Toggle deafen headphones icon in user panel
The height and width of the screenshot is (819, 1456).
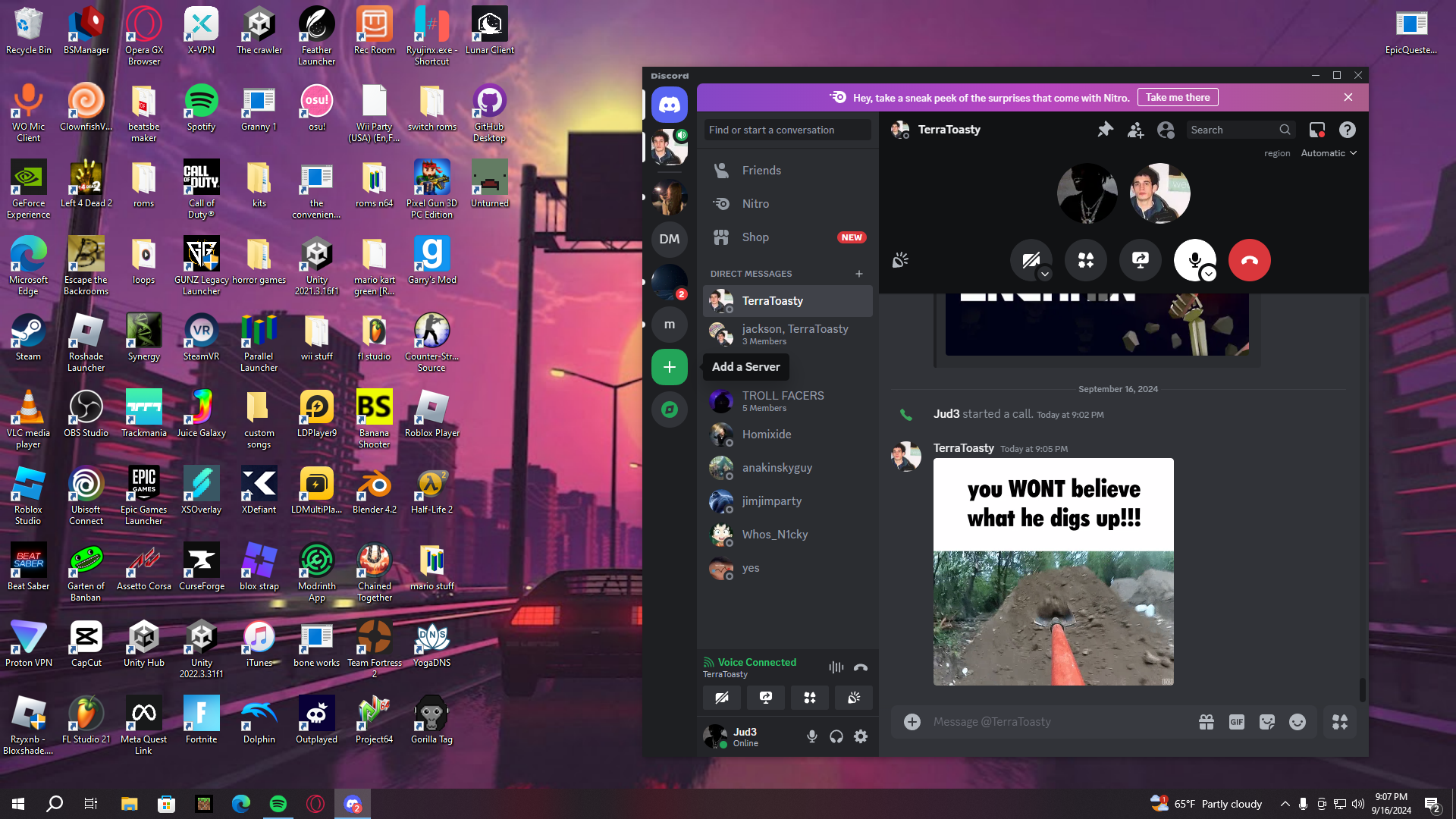(836, 736)
